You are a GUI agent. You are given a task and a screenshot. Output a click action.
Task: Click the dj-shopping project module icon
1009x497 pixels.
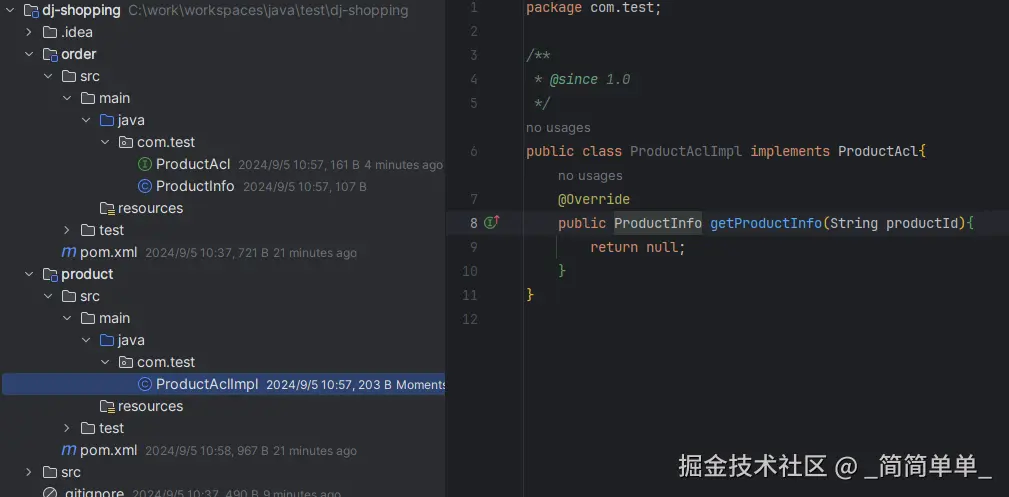point(32,11)
